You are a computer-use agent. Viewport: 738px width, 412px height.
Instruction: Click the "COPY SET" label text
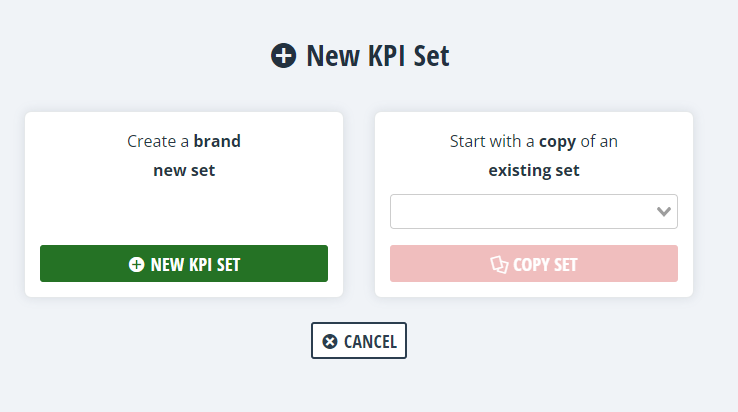545,265
